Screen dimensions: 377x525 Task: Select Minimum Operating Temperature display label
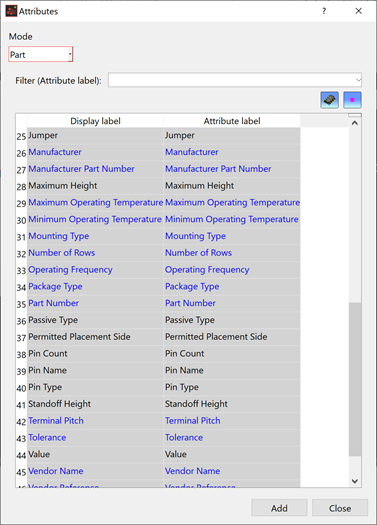tap(95, 219)
